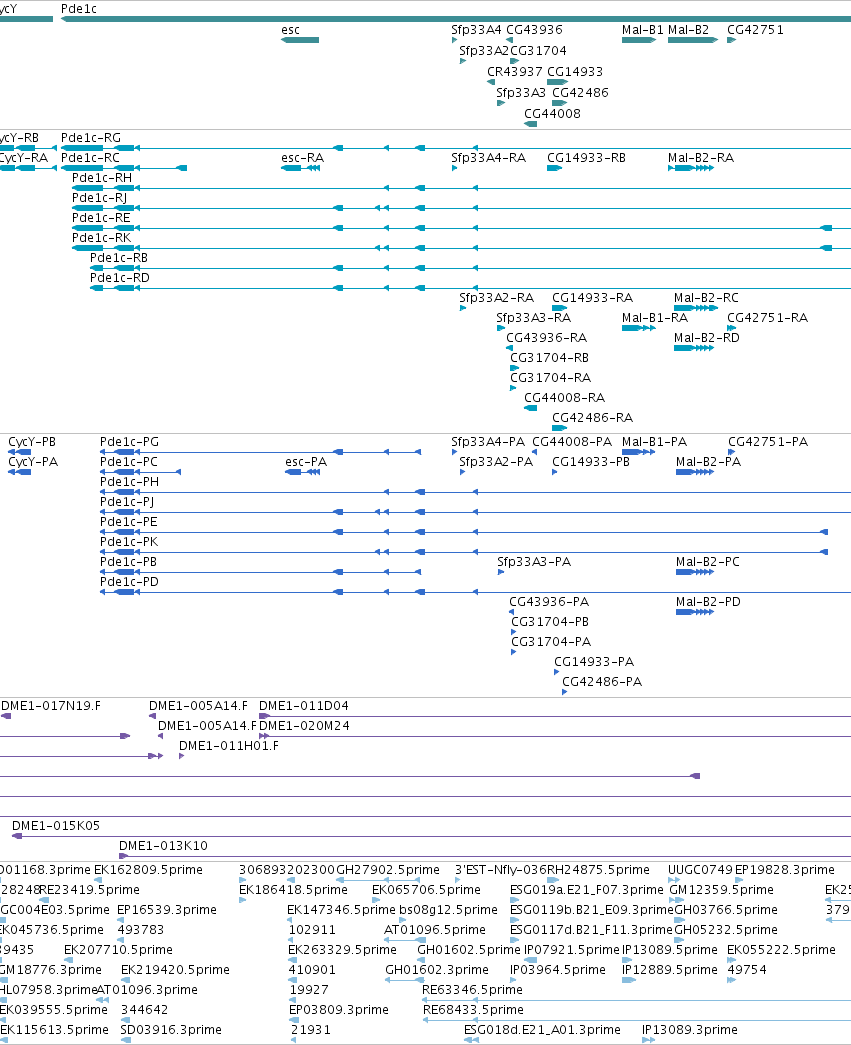The image size is (851, 1045).
Task: Select the esc gene label
Action: (x=290, y=30)
